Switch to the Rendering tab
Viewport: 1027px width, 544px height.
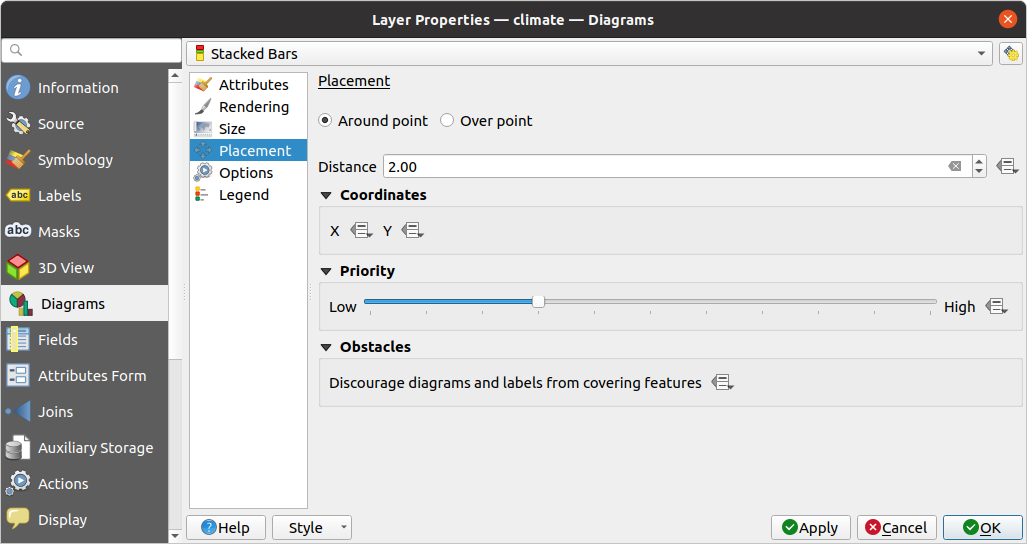pos(253,107)
